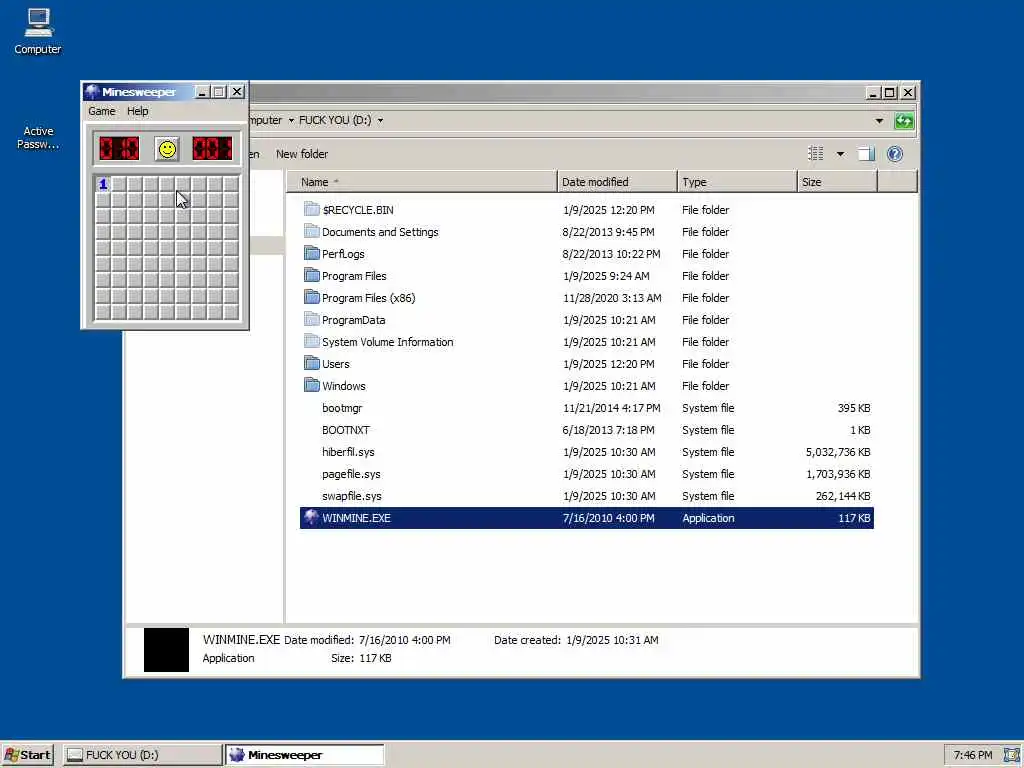
Task: Click the revealed 1 cell in Minesweeper
Action: 103,184
